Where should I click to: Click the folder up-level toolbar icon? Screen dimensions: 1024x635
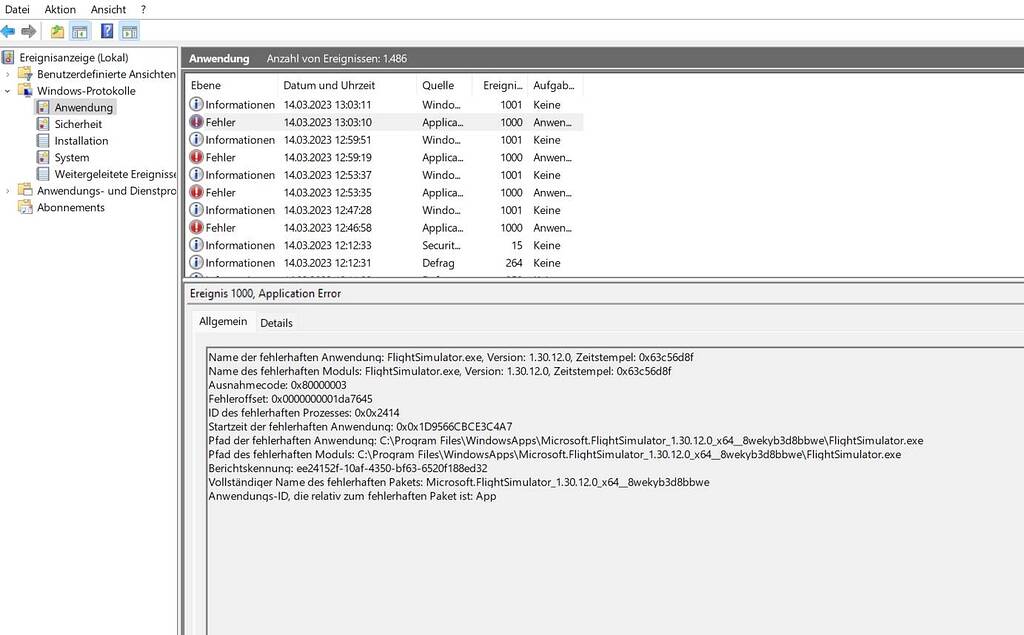[57, 31]
